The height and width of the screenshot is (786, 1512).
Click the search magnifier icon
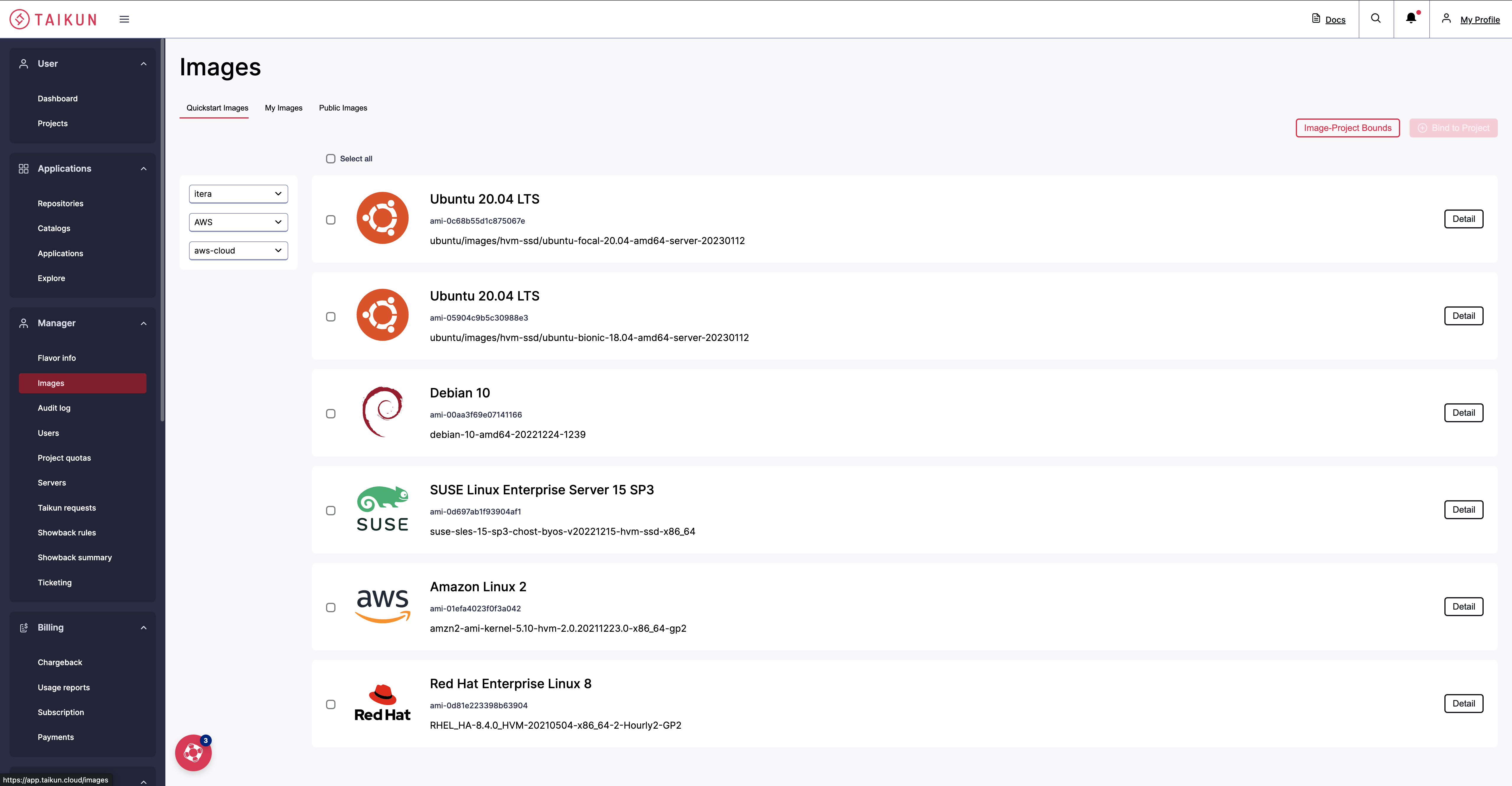pyautogui.click(x=1375, y=18)
